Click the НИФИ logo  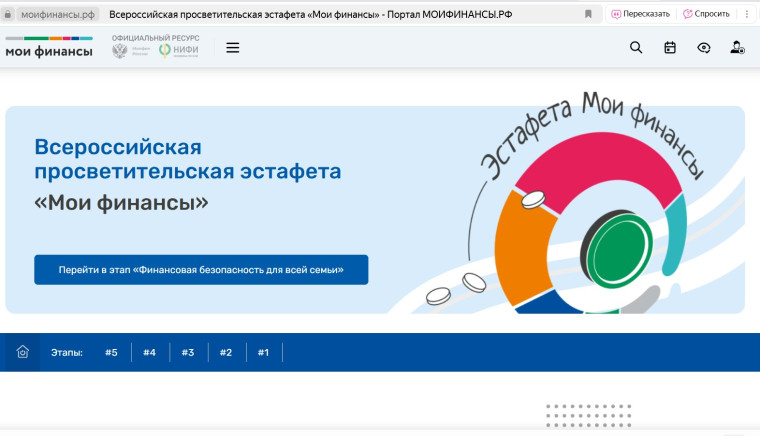[x=179, y=50]
